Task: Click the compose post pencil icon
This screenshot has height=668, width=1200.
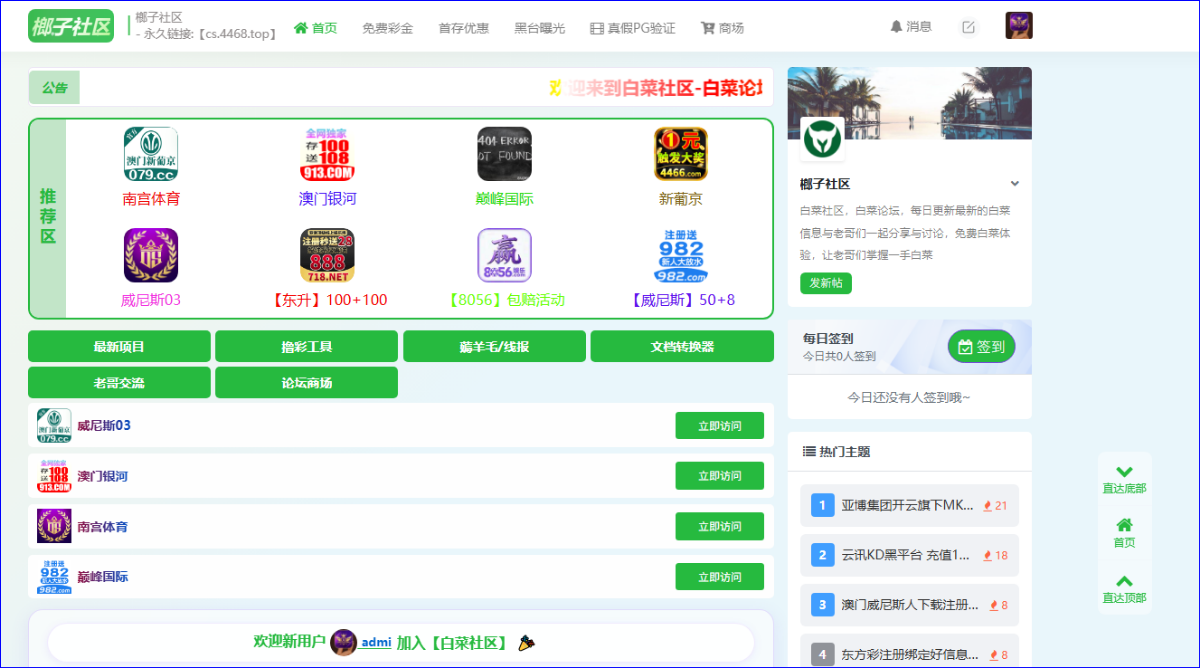Action: tap(968, 27)
